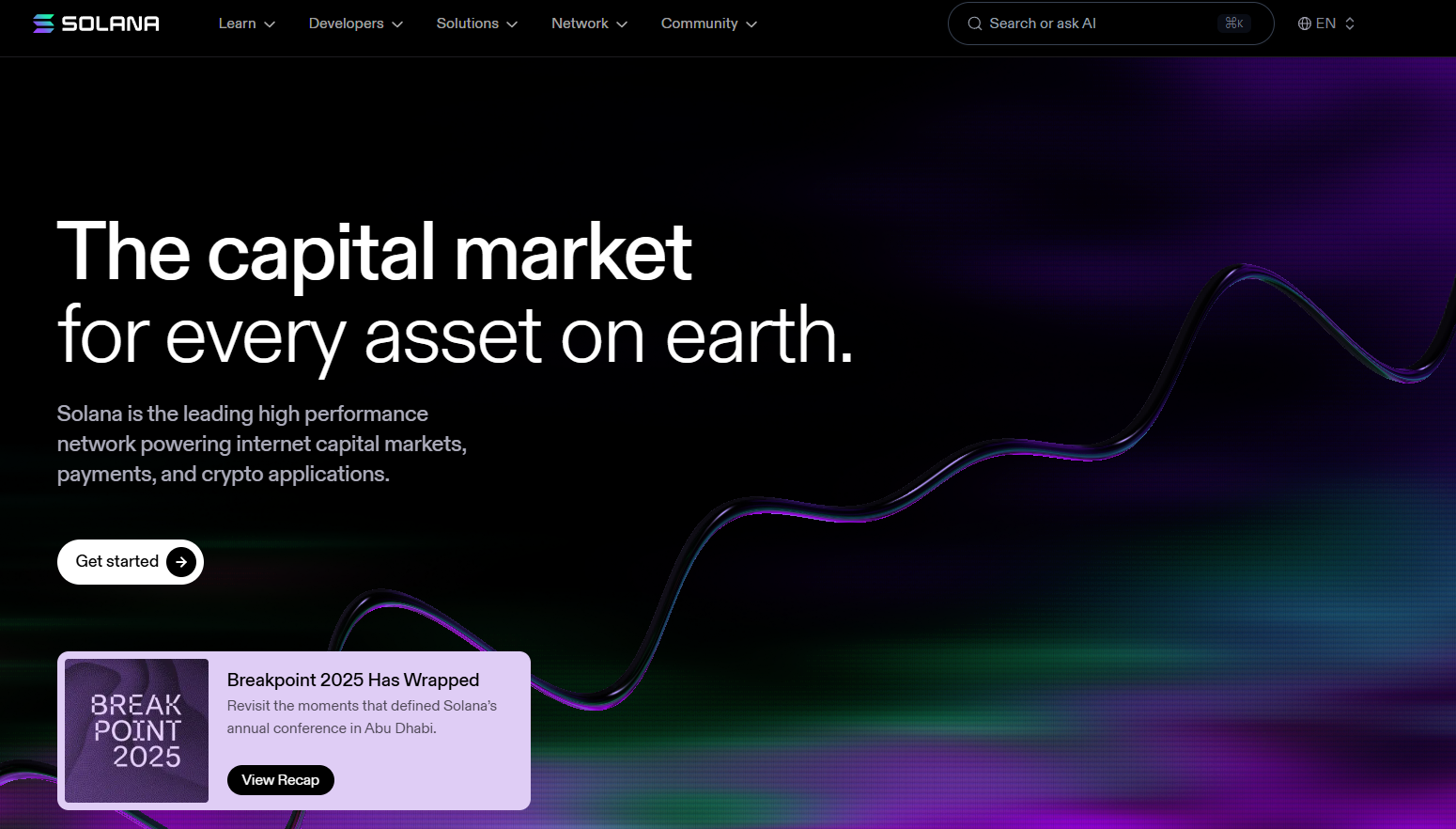
Task: Open language selector up-down arrows
Action: 1350,23
